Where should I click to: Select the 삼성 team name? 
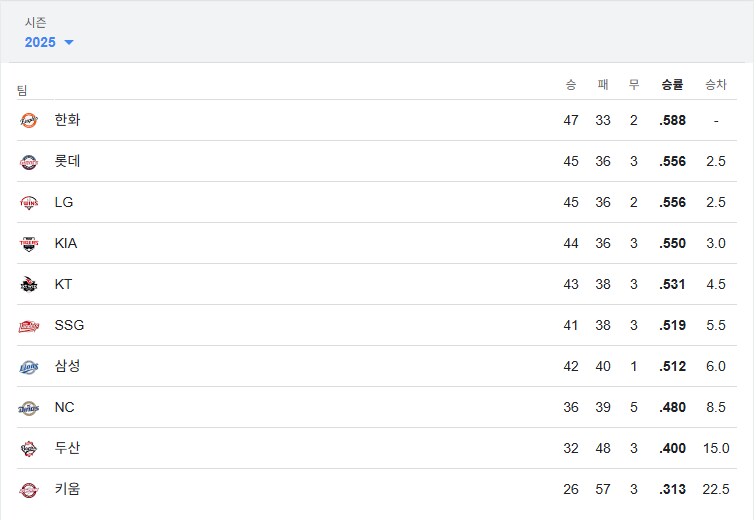[68, 366]
